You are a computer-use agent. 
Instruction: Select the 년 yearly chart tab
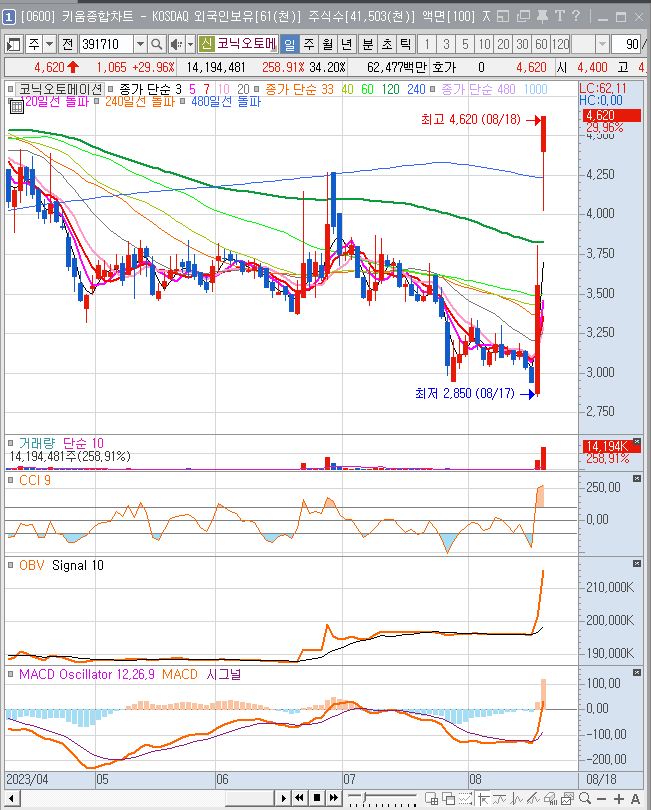tap(347, 44)
